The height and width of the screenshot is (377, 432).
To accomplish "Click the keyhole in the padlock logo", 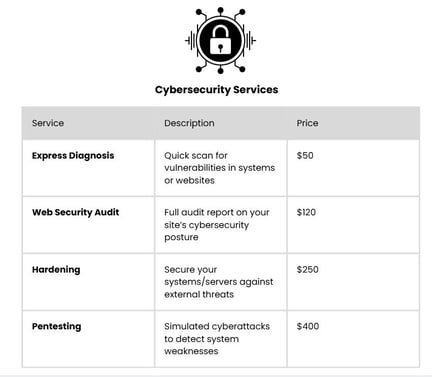I will (220, 47).
